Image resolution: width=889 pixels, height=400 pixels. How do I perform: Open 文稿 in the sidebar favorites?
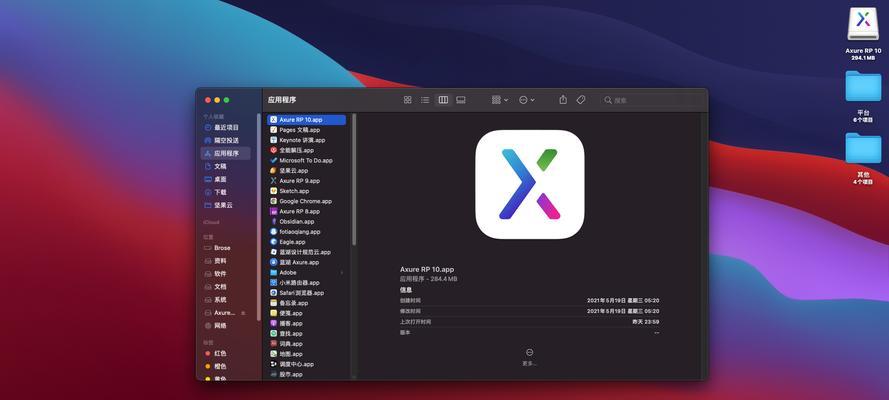(x=226, y=166)
